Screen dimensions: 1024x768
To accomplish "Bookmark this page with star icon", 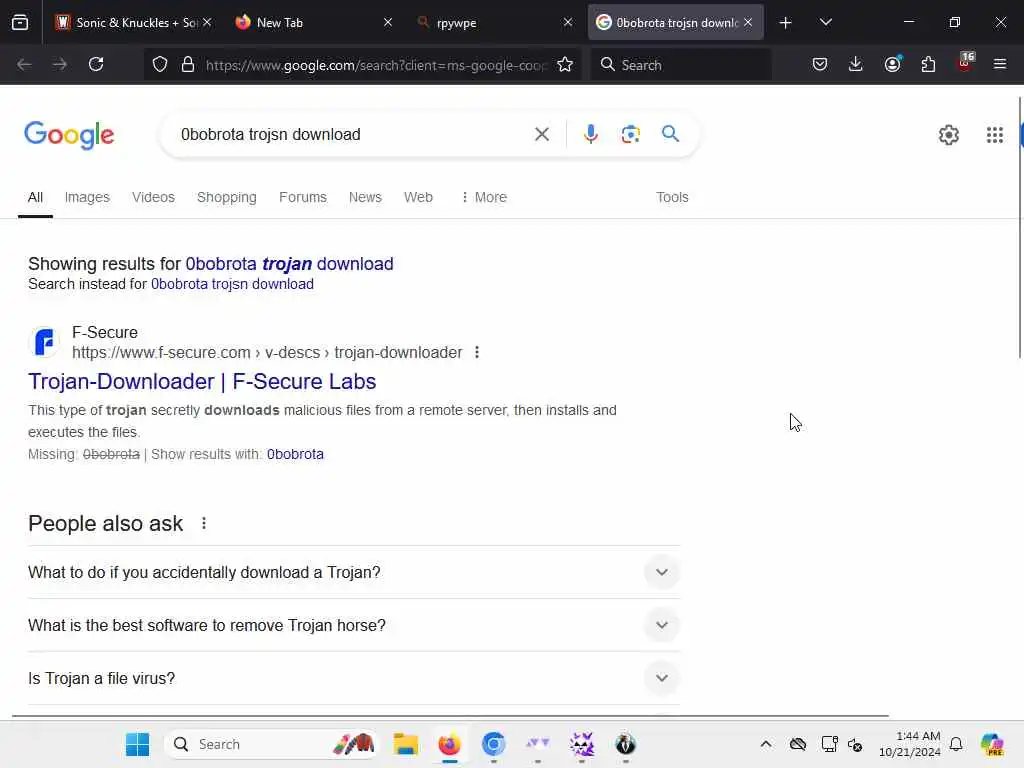I will (x=565, y=64).
